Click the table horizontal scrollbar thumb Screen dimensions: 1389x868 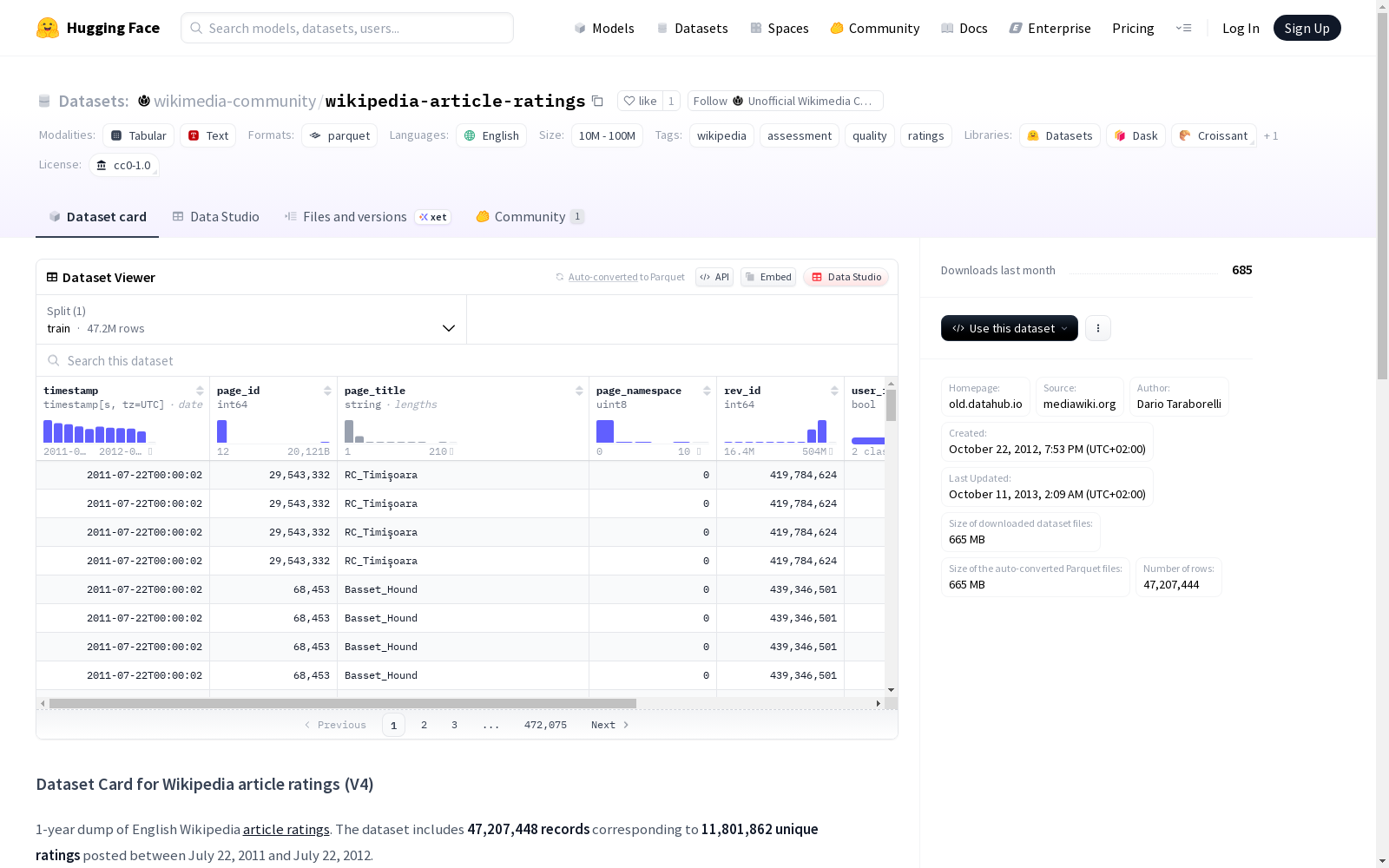343,703
